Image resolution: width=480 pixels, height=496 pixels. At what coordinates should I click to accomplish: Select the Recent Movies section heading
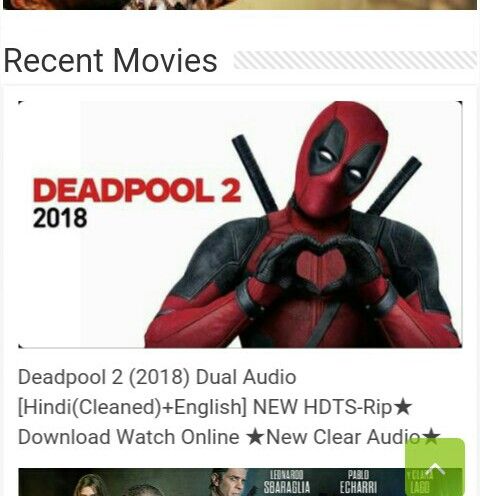click(x=110, y=60)
